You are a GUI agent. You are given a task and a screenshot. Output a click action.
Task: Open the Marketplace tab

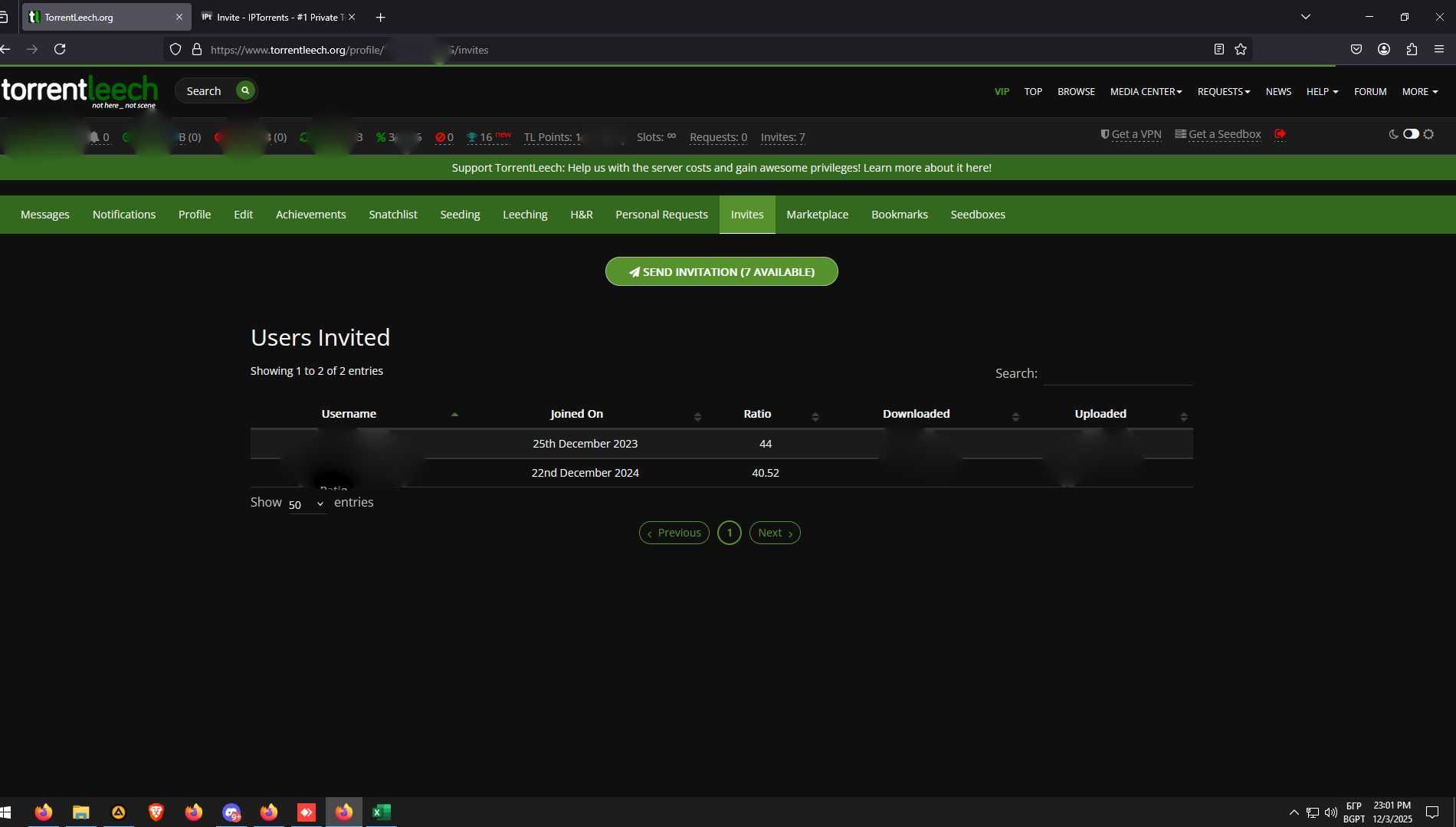click(817, 215)
